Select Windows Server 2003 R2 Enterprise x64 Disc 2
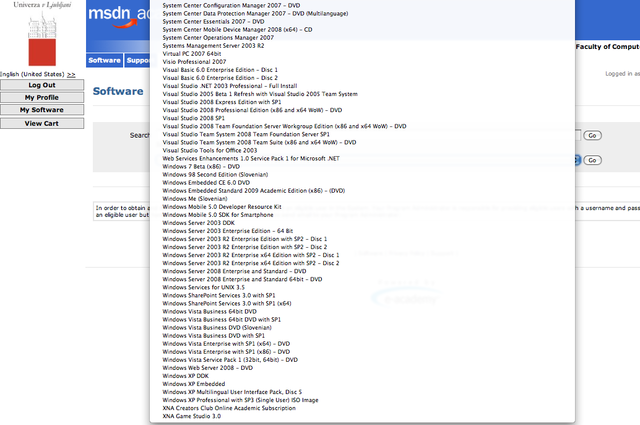This screenshot has width=640, height=425. click(x=251, y=263)
